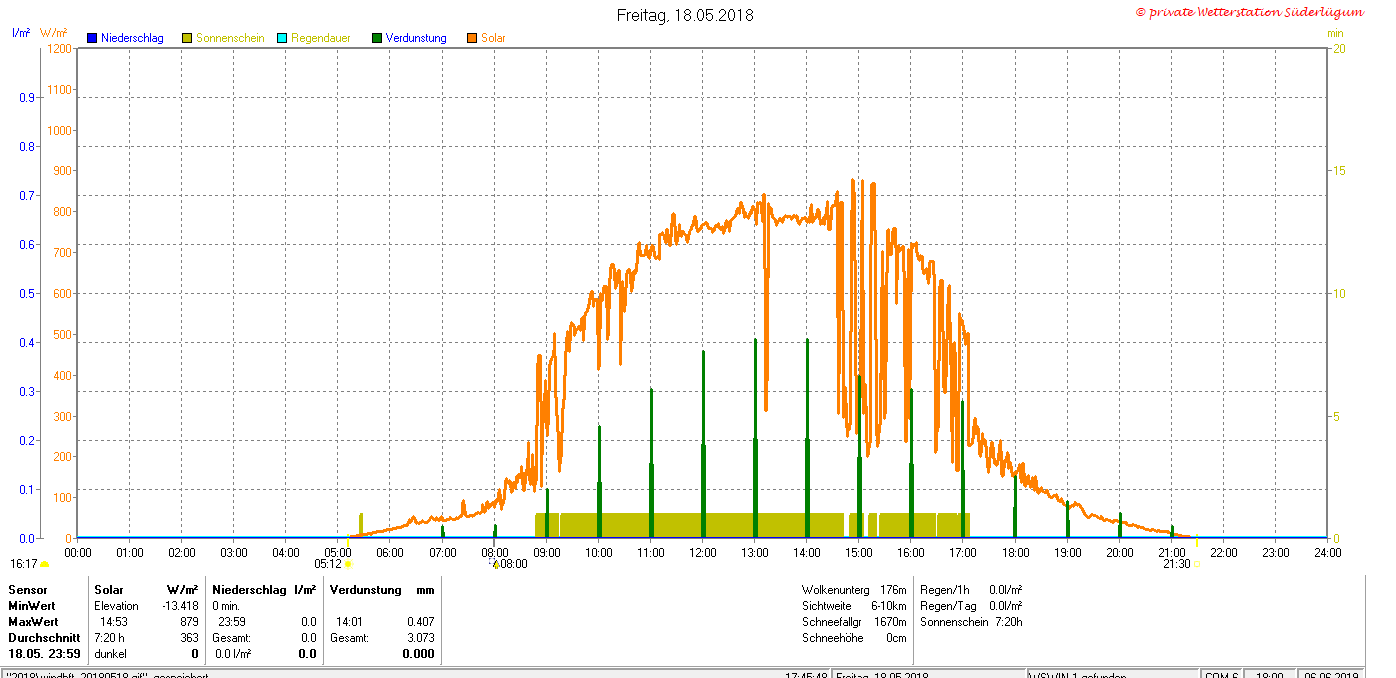Click the sun icon beside 16:17
Screen dimensions: 1396x678
pos(44,564)
